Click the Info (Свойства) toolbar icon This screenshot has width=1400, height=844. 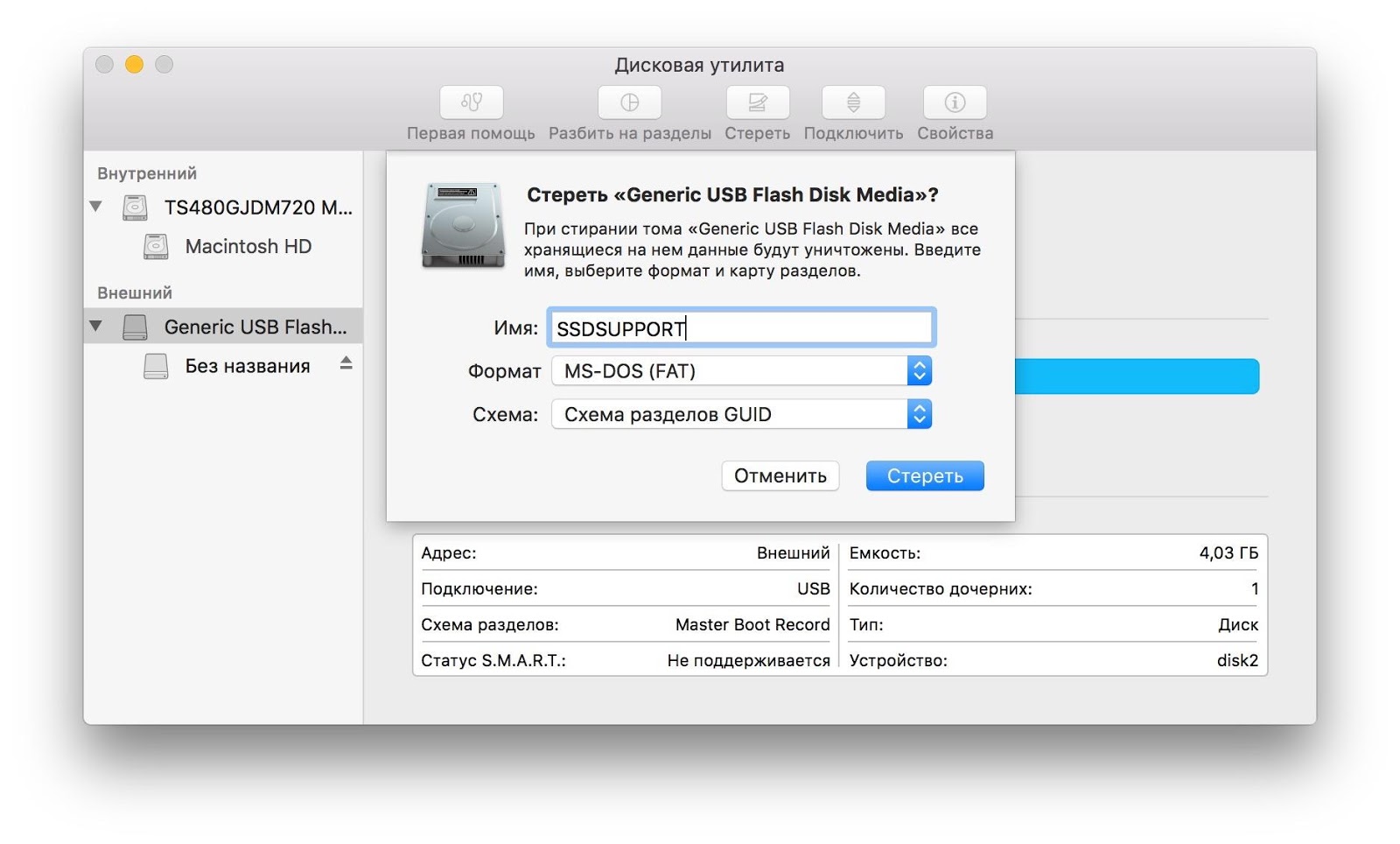point(955,103)
